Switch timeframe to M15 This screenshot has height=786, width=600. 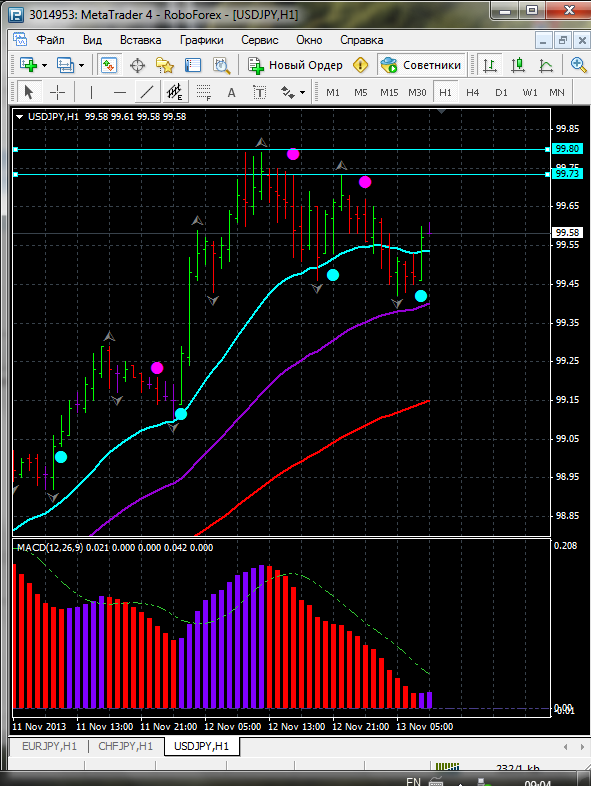tap(389, 93)
